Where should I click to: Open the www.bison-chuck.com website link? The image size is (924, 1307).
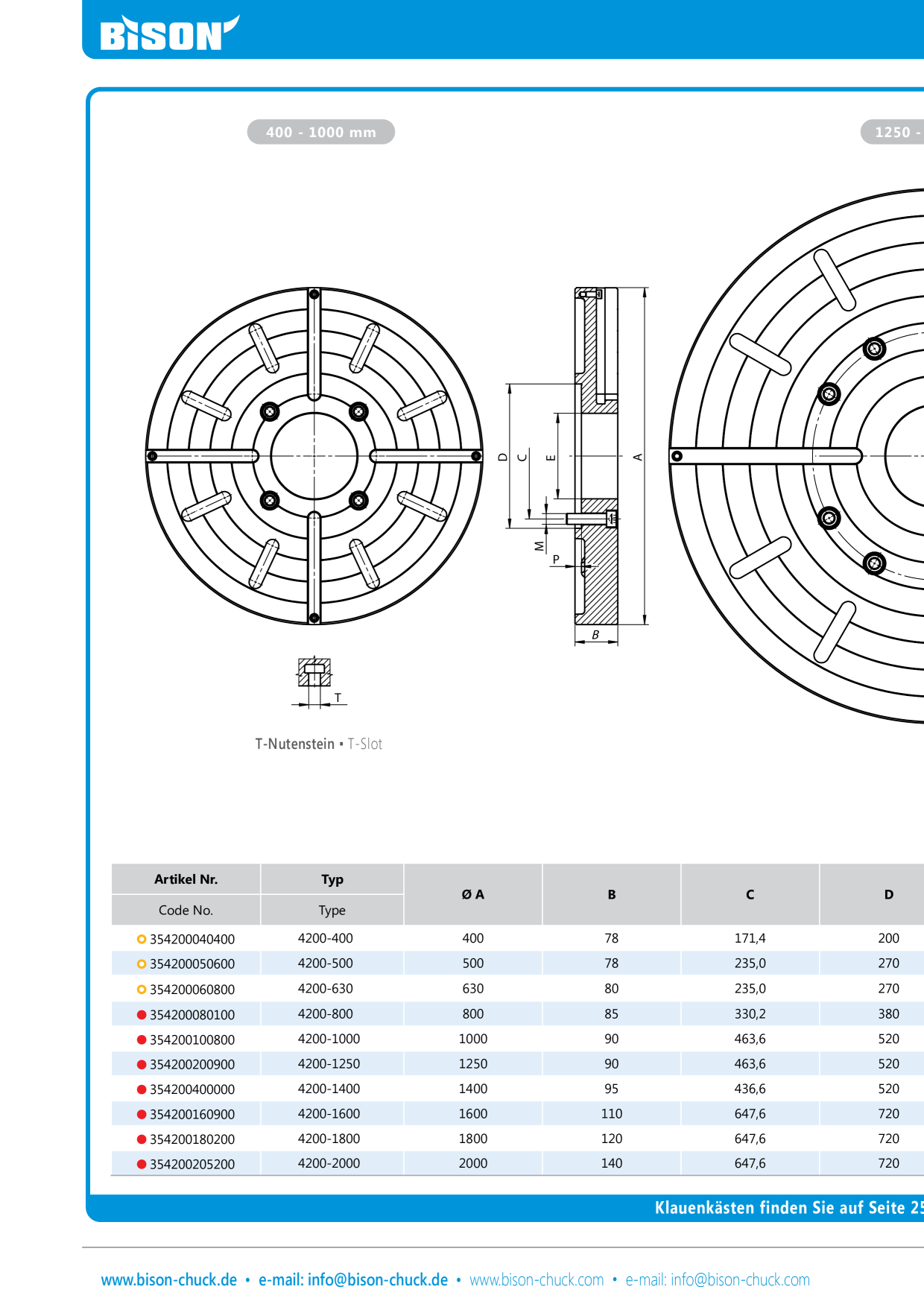click(537, 1279)
